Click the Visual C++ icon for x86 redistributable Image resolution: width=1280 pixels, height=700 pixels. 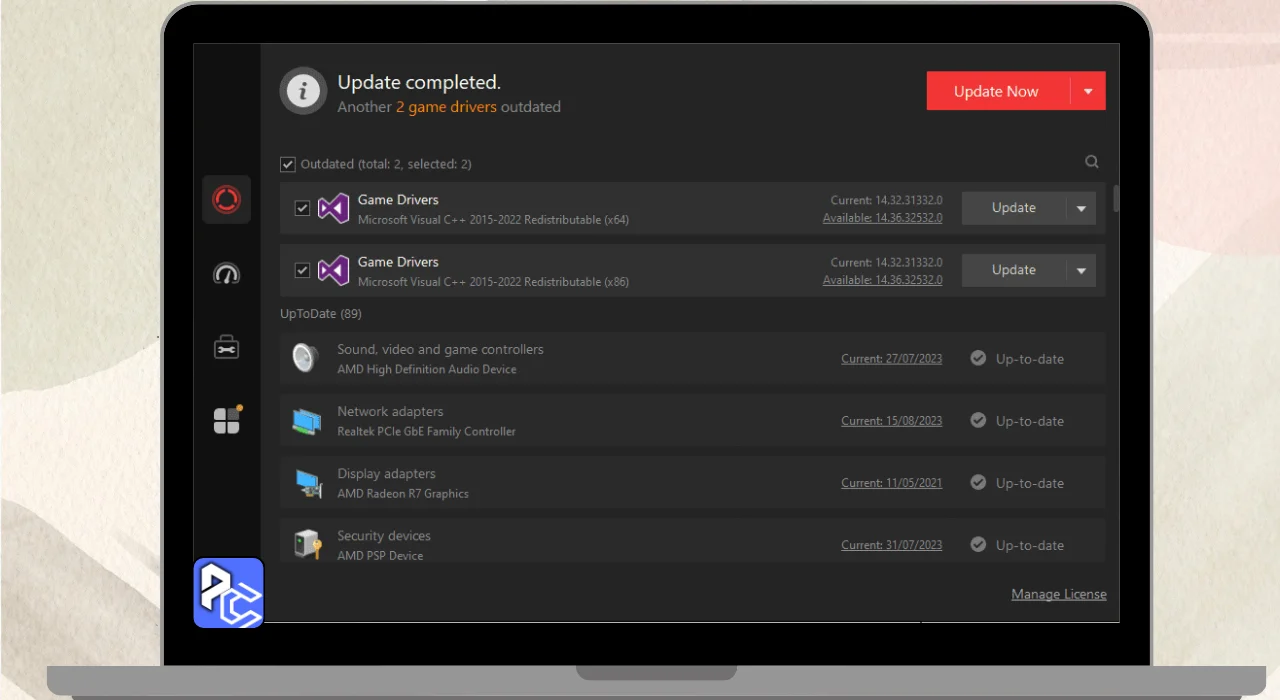333,270
